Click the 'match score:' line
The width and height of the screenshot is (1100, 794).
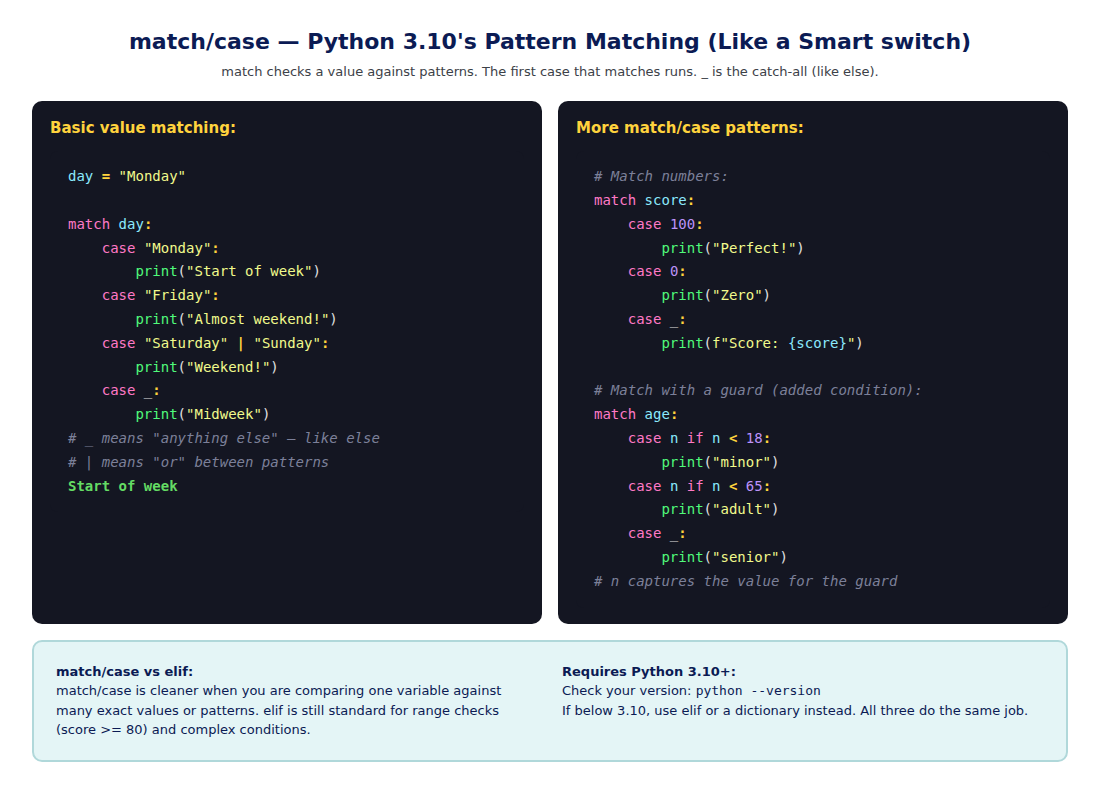[x=644, y=201]
